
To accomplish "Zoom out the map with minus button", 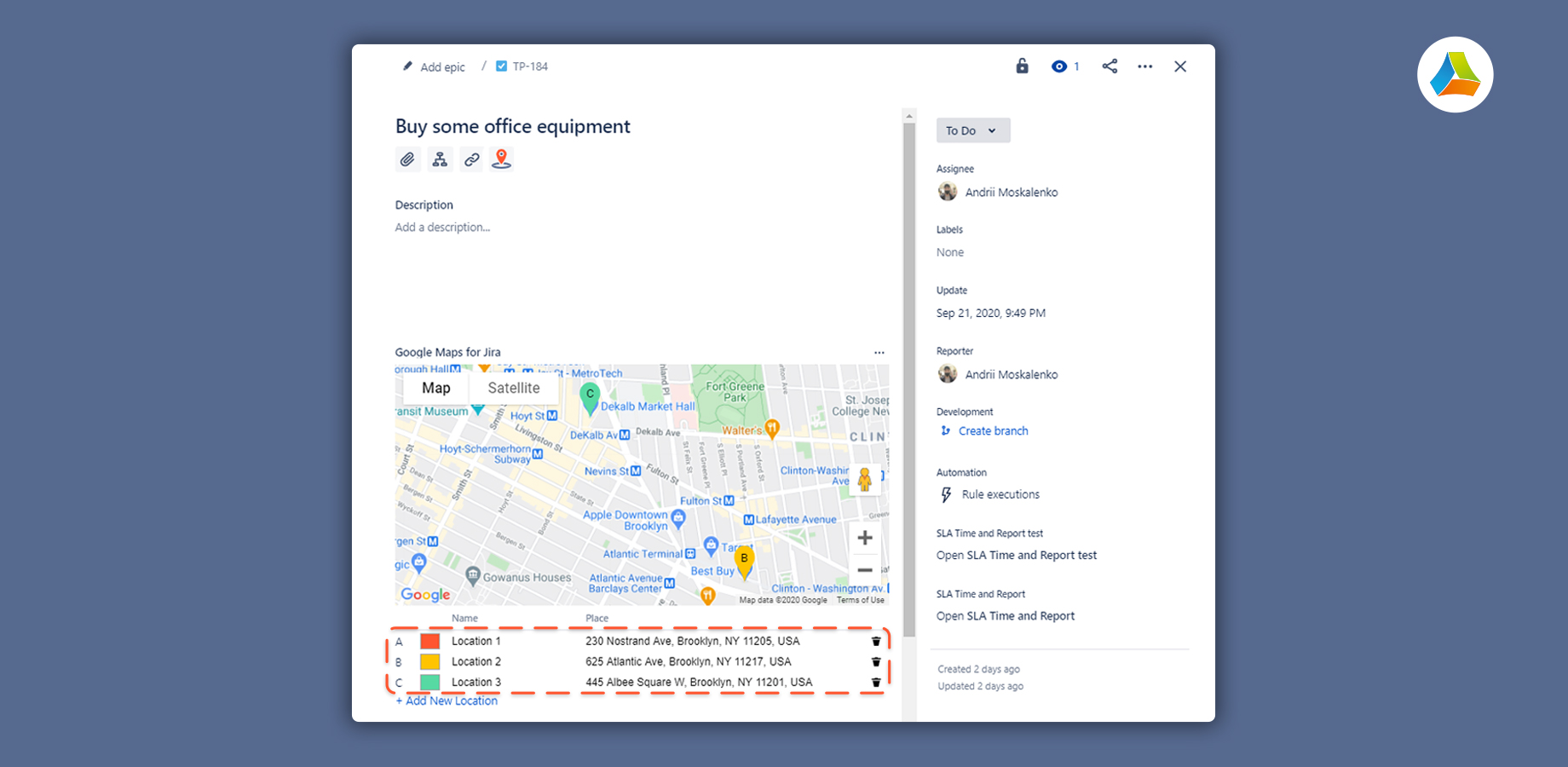I will (865, 570).
